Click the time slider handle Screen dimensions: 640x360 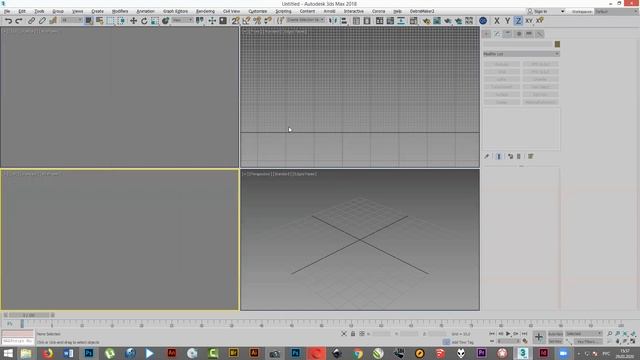coord(29,315)
